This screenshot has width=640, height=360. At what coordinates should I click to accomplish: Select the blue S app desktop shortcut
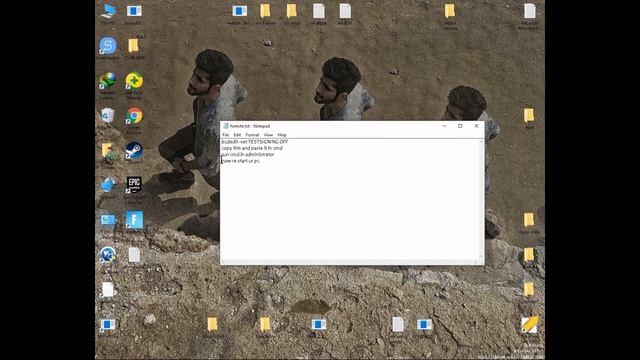108,45
